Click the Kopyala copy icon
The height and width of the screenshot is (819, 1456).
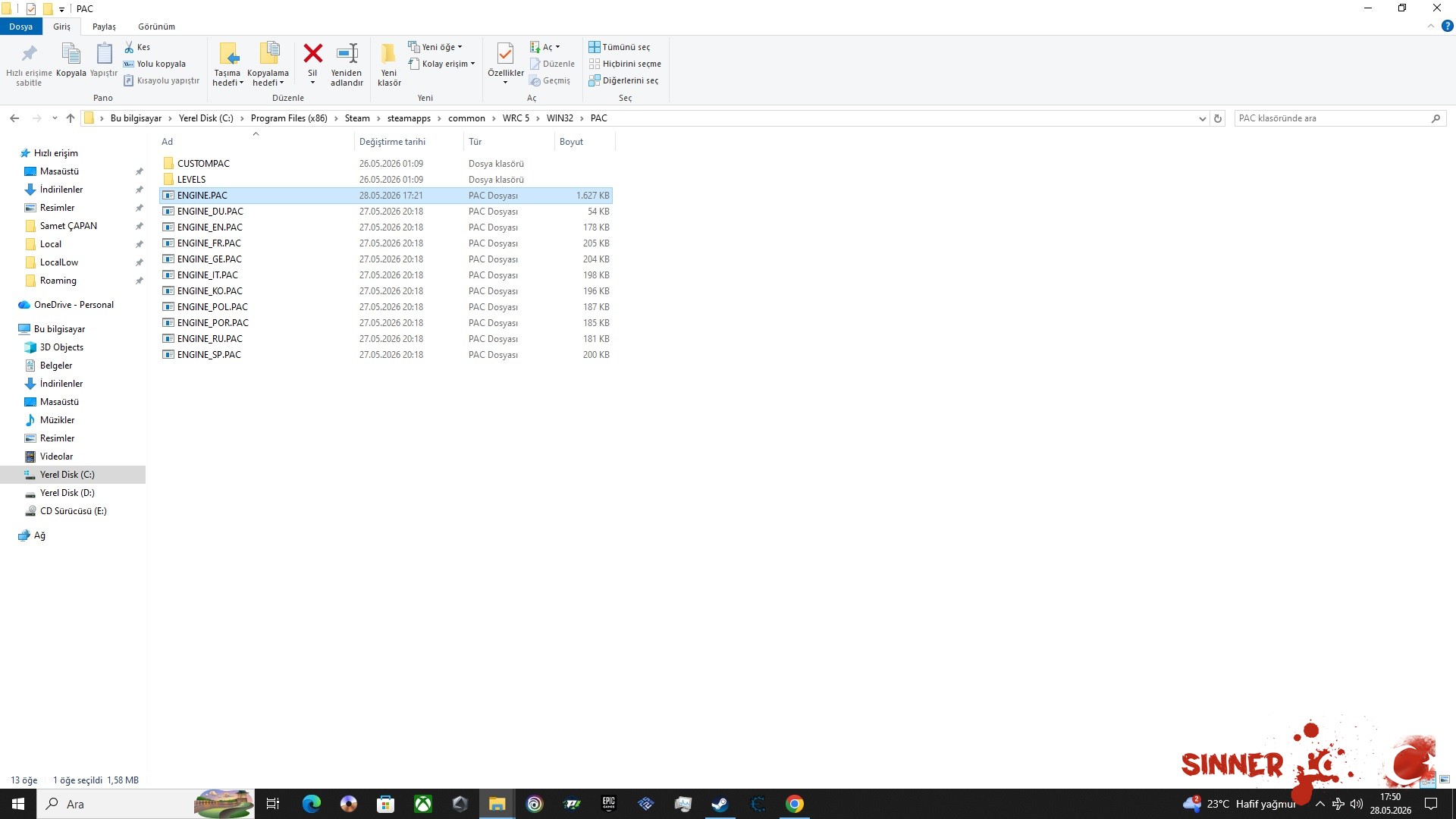[x=71, y=54]
